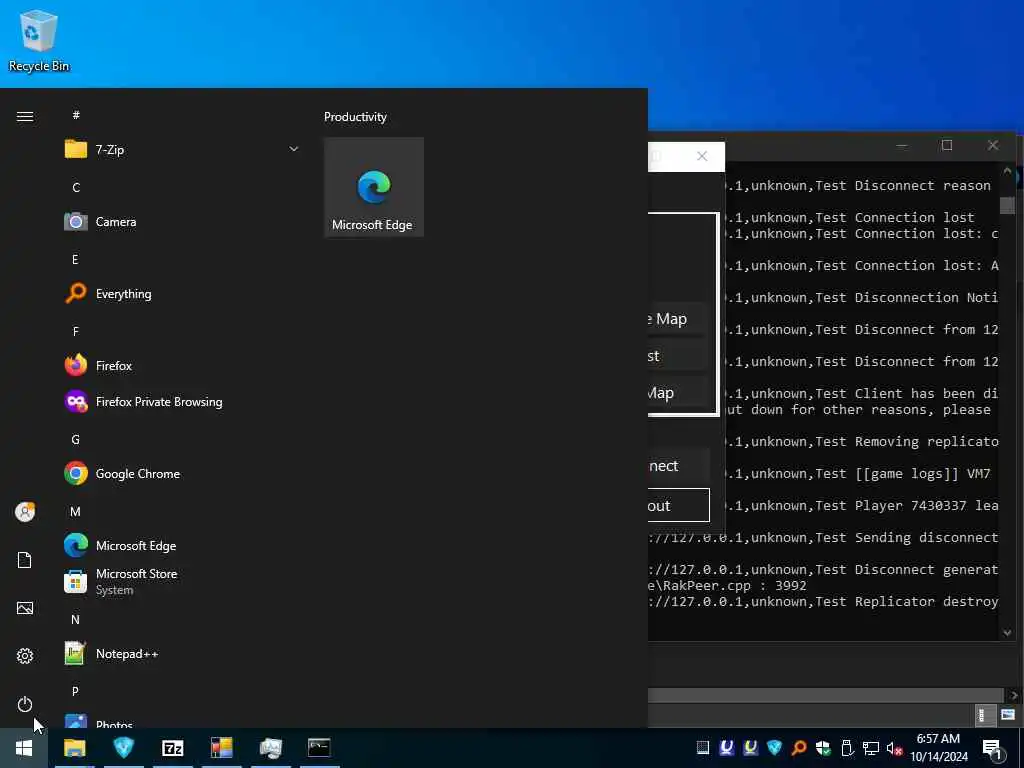Click the grid icon in system tray

click(x=703, y=748)
